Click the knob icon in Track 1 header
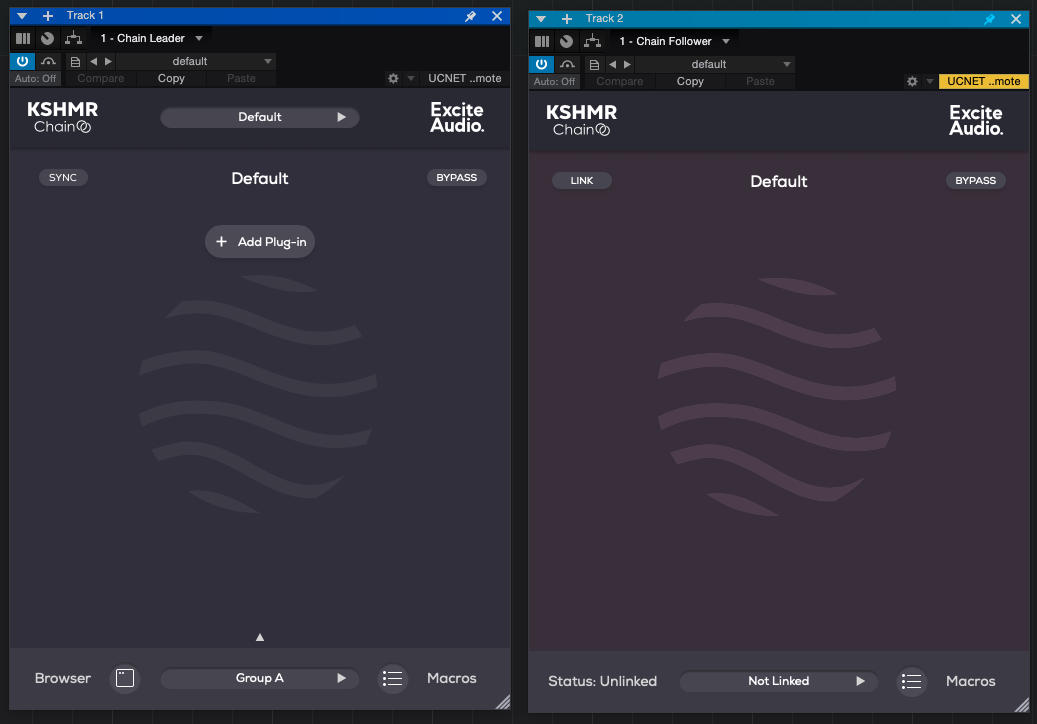Image resolution: width=1037 pixels, height=724 pixels. point(48,38)
